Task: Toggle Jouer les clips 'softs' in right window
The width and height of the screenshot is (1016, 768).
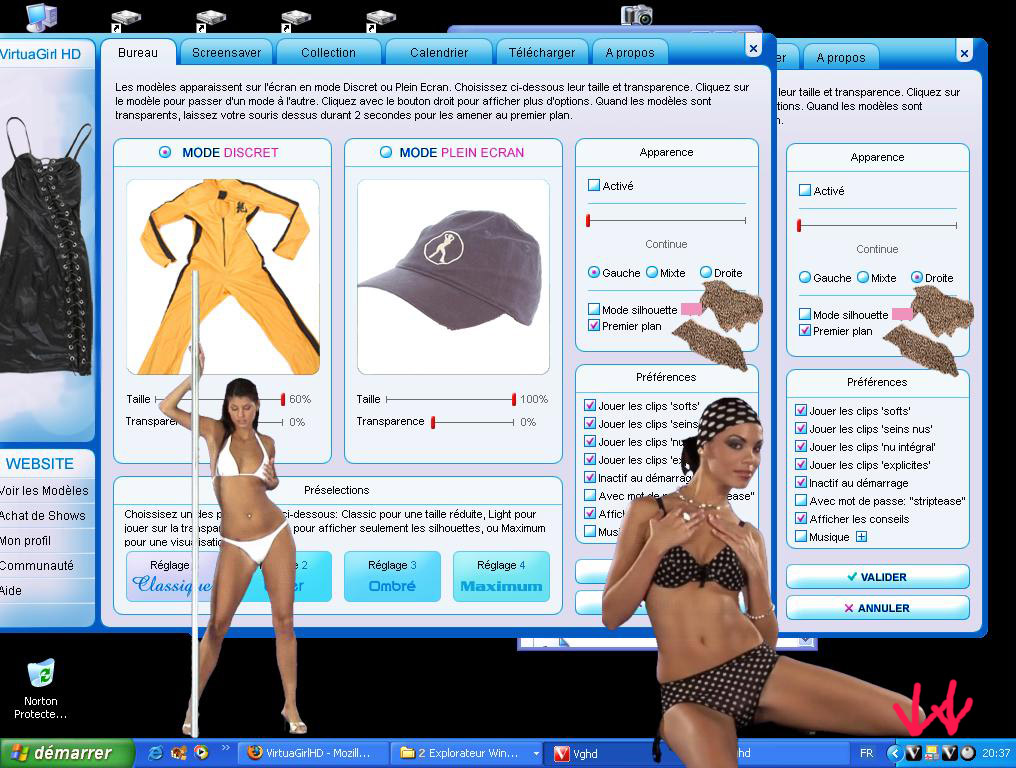Action: tap(801, 410)
